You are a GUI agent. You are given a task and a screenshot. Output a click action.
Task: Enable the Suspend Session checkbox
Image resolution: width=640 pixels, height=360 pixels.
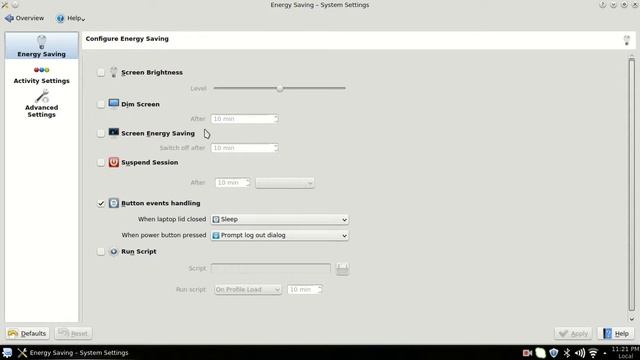pyautogui.click(x=101, y=162)
